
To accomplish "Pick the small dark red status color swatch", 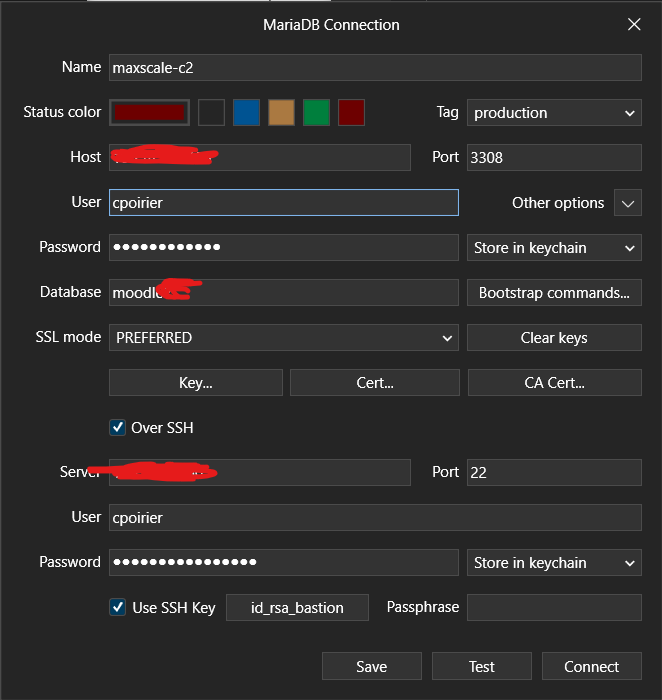I will click(351, 112).
